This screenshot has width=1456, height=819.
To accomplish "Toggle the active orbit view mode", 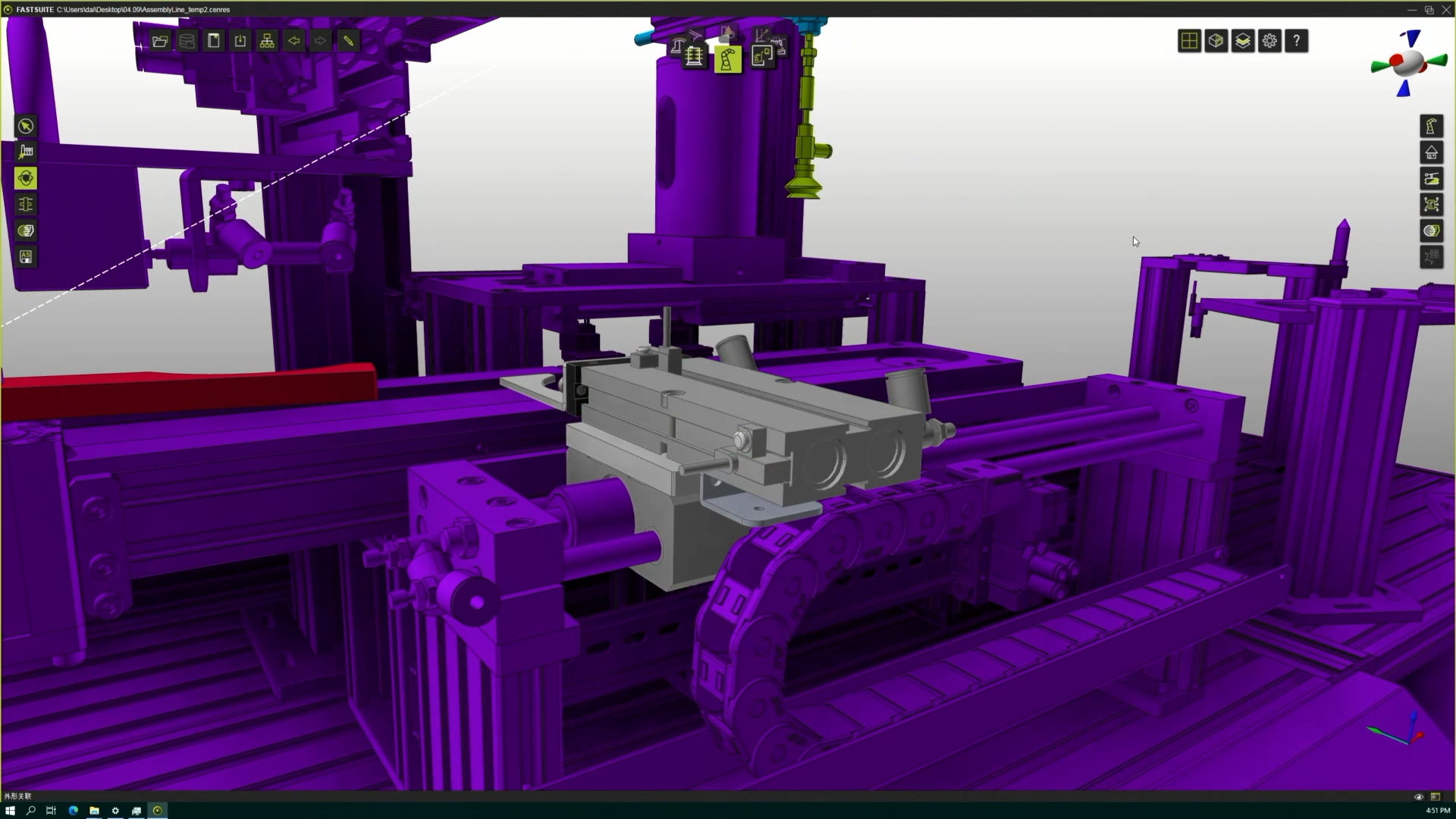I will (x=26, y=178).
